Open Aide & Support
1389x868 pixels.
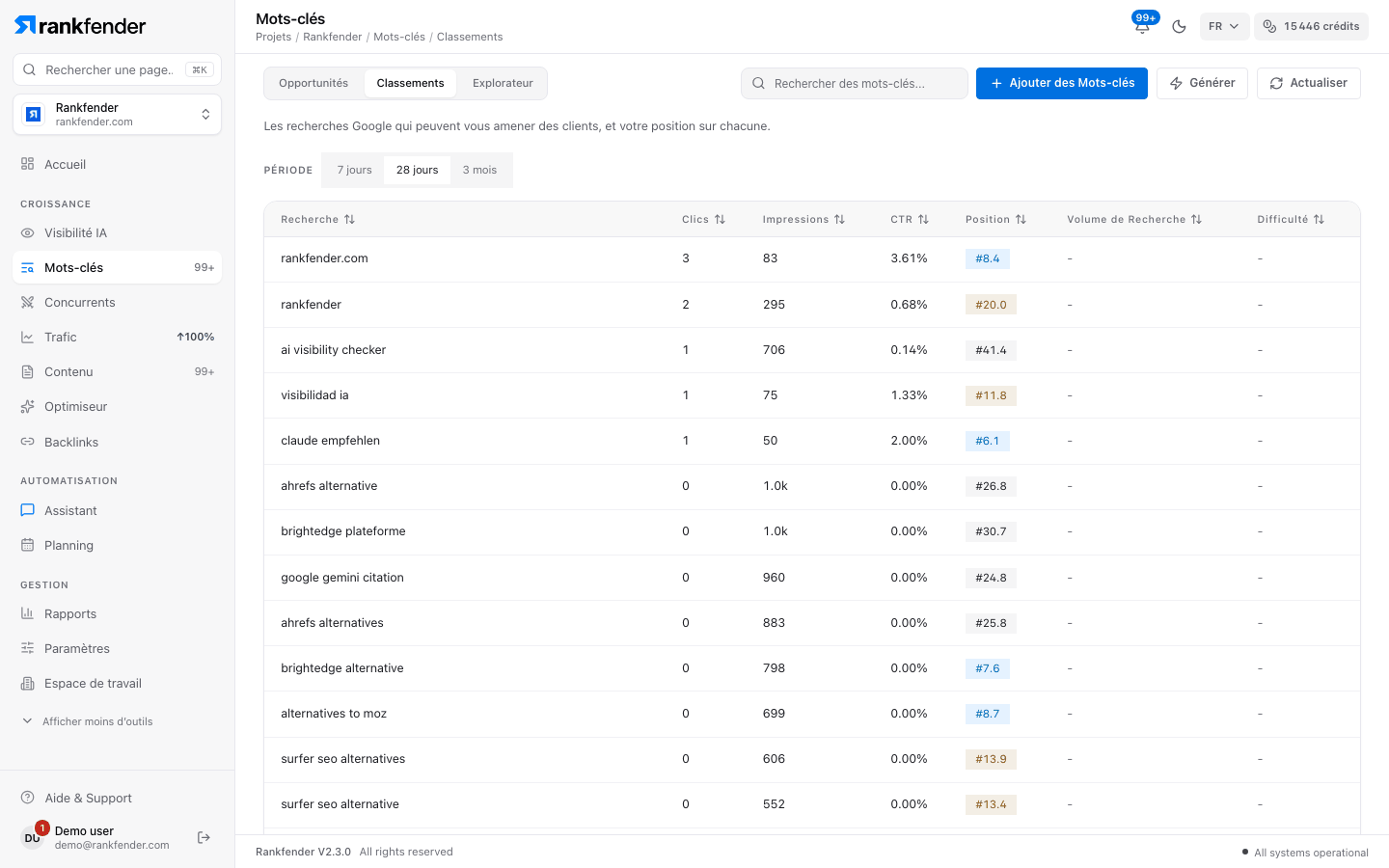point(117,798)
